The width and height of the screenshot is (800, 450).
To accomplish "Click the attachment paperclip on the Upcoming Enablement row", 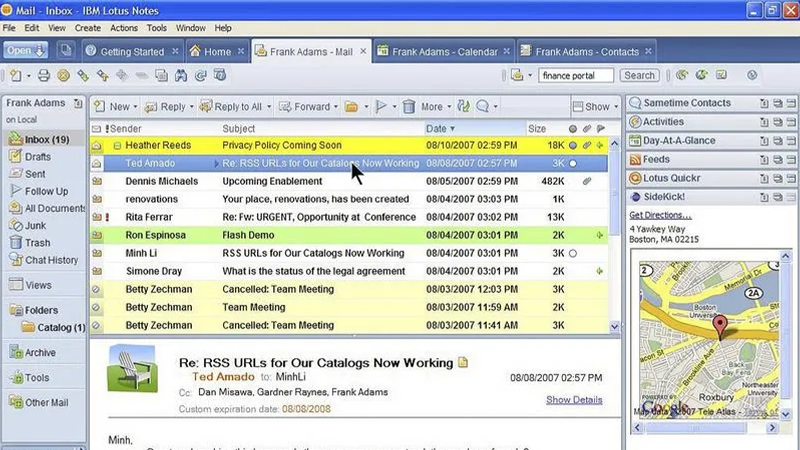I will 587,181.
